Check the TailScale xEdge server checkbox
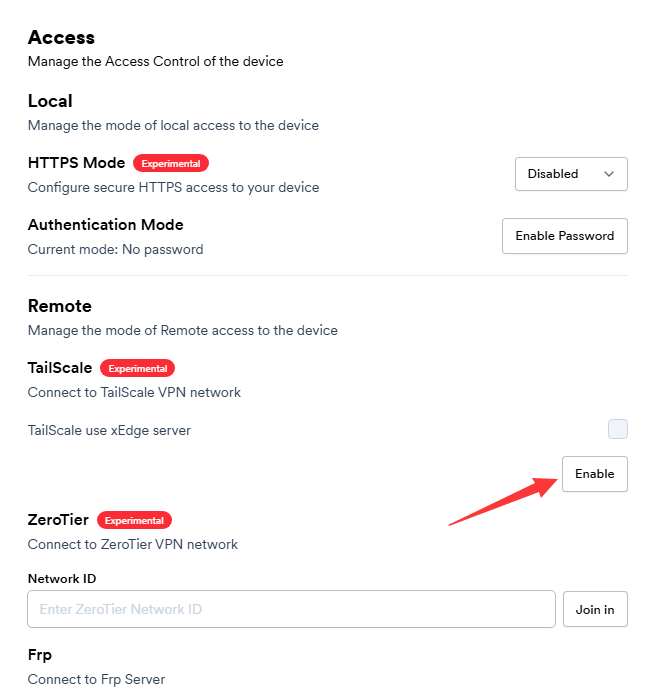Screen dimensions: 653x693 click(618, 429)
